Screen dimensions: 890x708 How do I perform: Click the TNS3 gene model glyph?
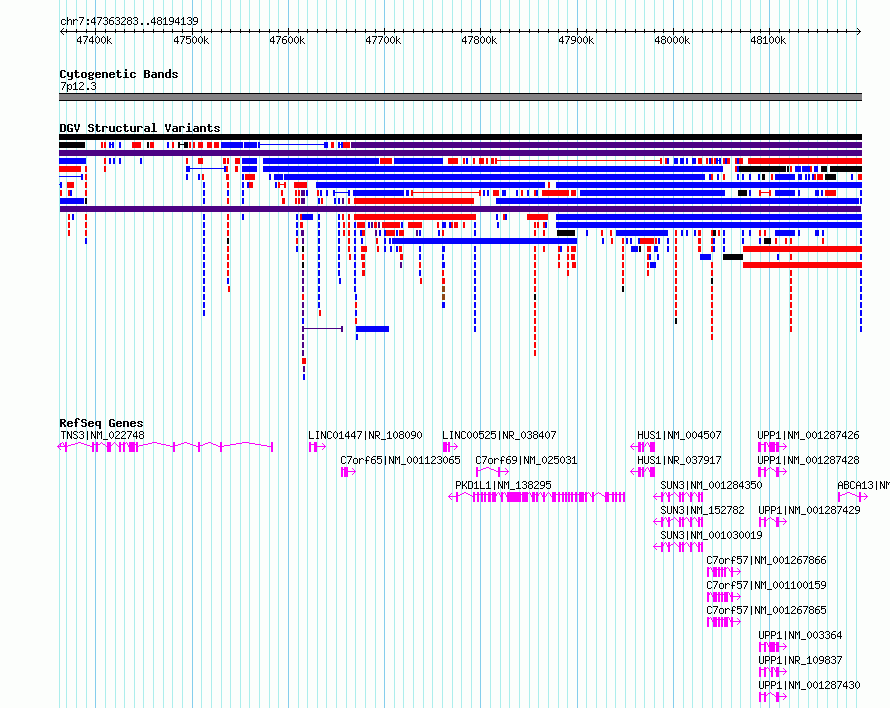(166, 447)
